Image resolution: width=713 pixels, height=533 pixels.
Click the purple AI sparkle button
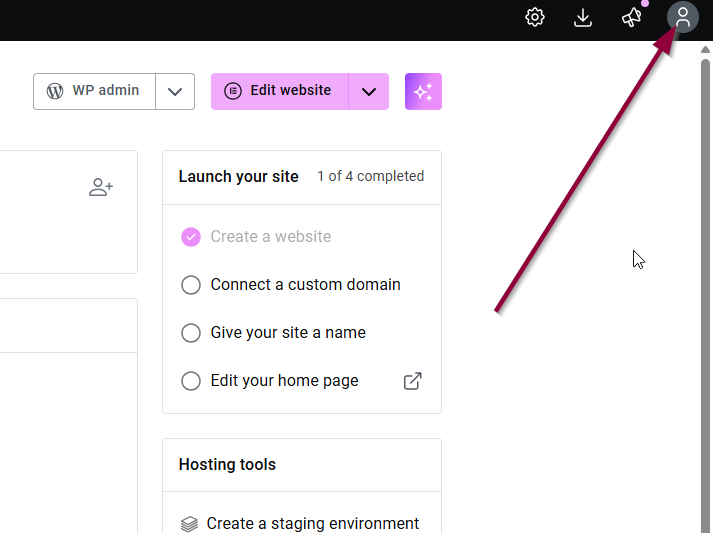pos(423,91)
